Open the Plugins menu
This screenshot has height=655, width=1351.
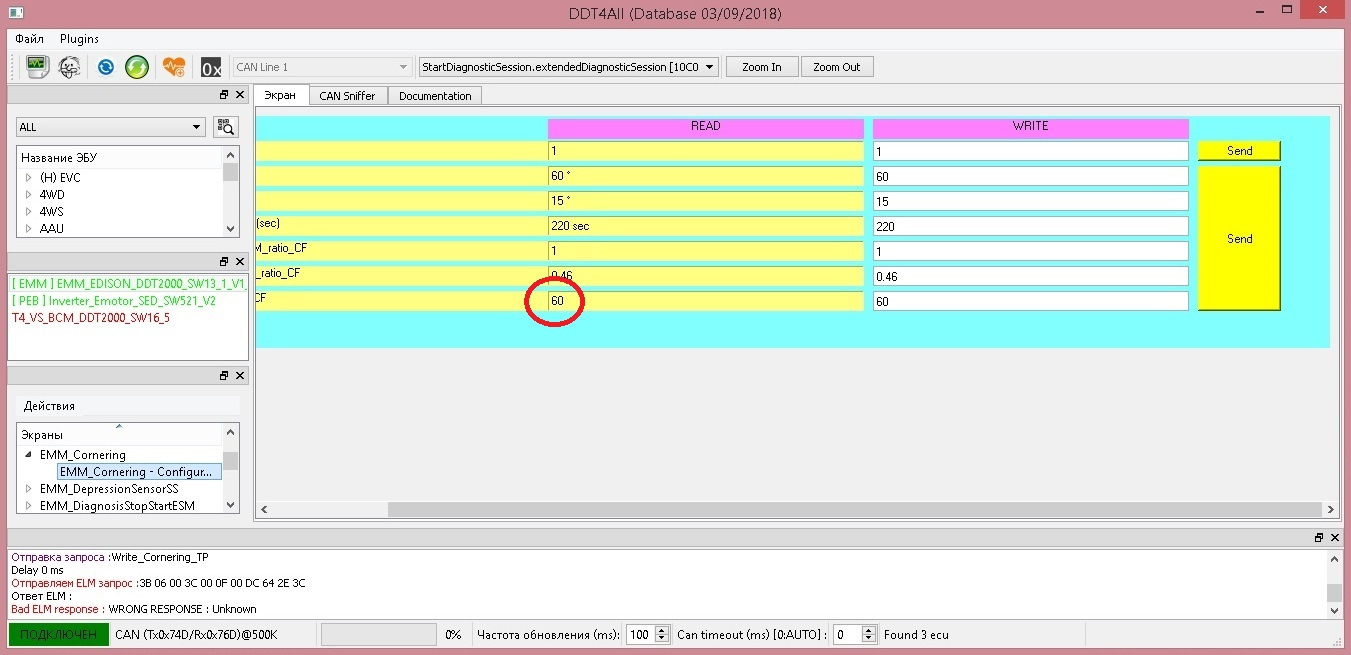tap(79, 38)
